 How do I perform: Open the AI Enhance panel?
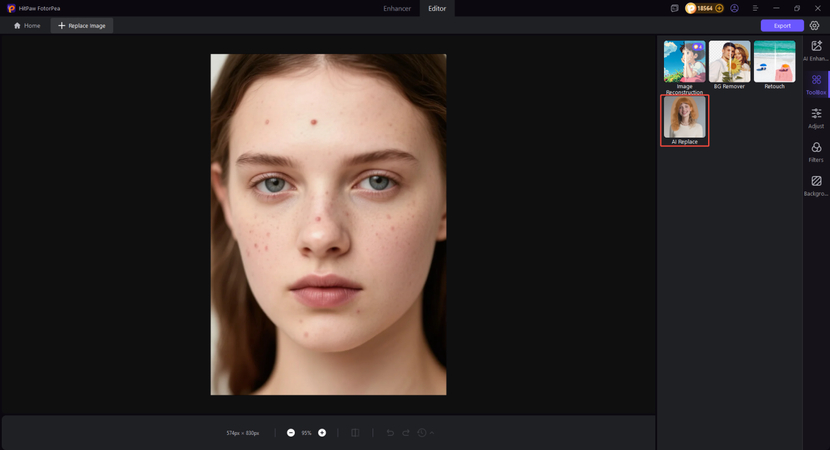pos(816,51)
